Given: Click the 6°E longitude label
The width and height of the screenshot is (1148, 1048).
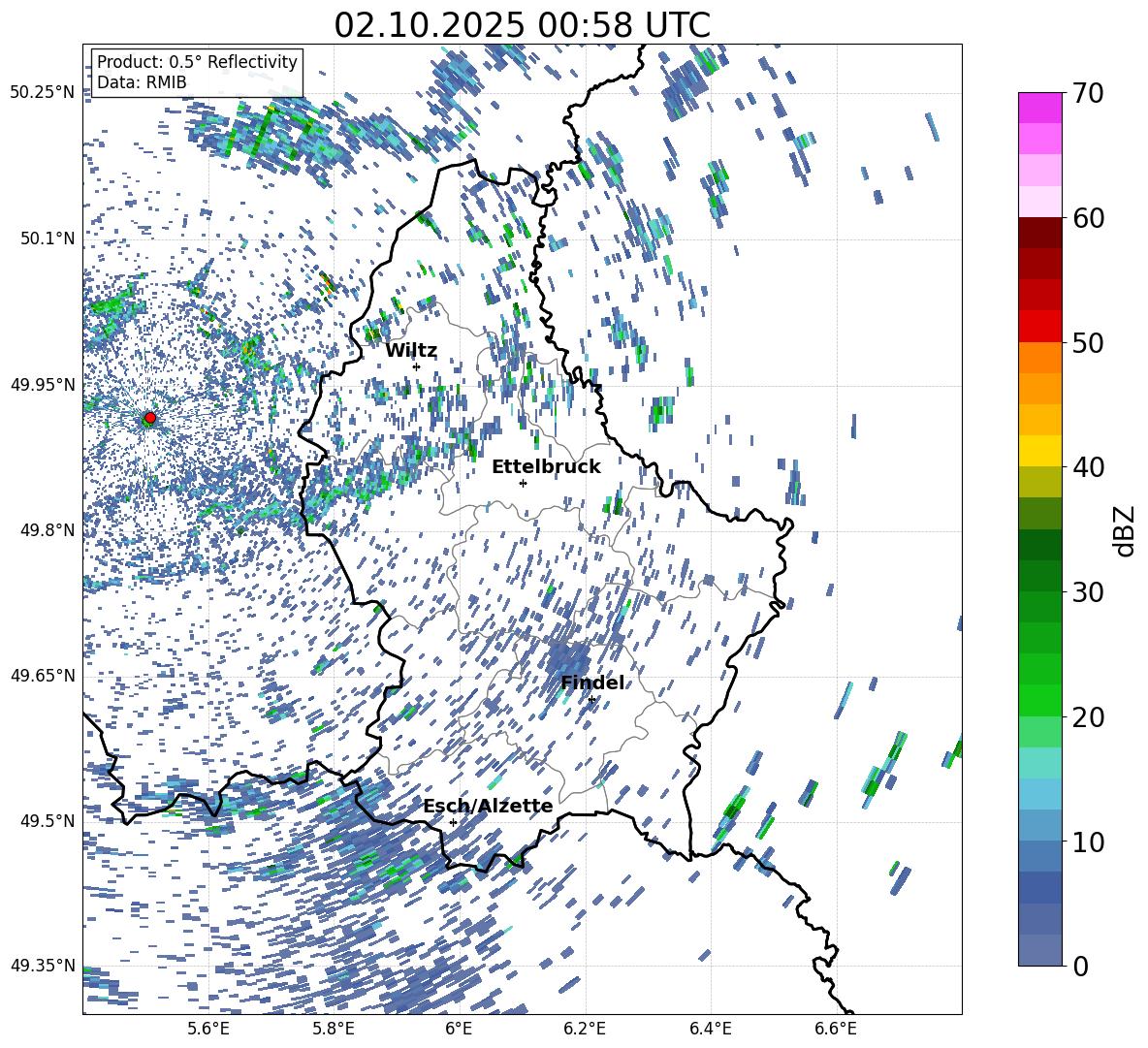Looking at the screenshot, I should click(x=459, y=1030).
